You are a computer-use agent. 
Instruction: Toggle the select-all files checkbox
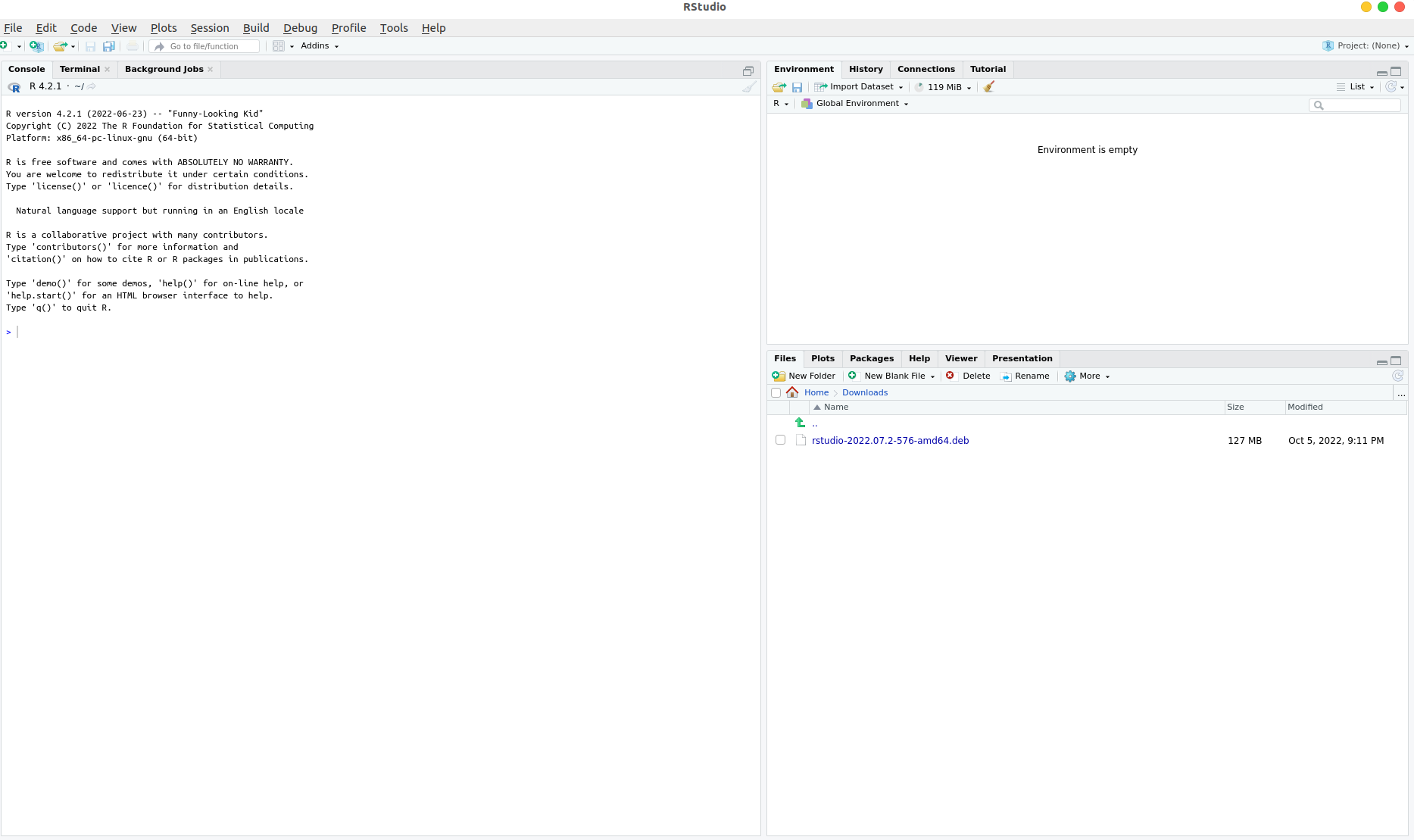(776, 392)
